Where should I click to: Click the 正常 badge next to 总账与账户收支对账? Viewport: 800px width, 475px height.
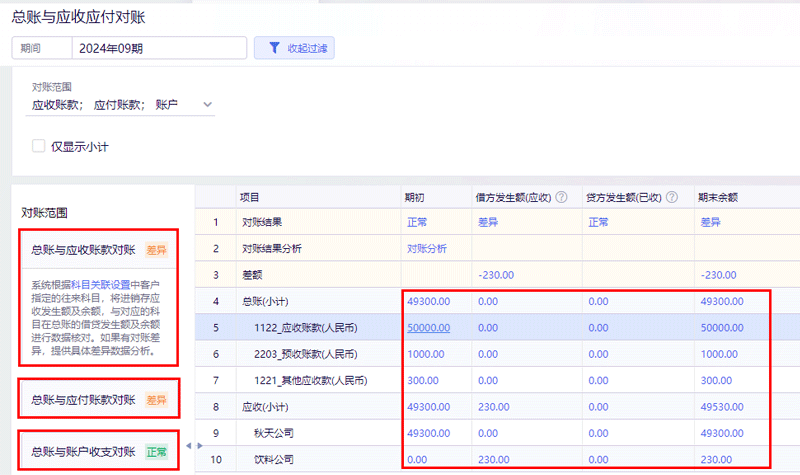click(157, 452)
